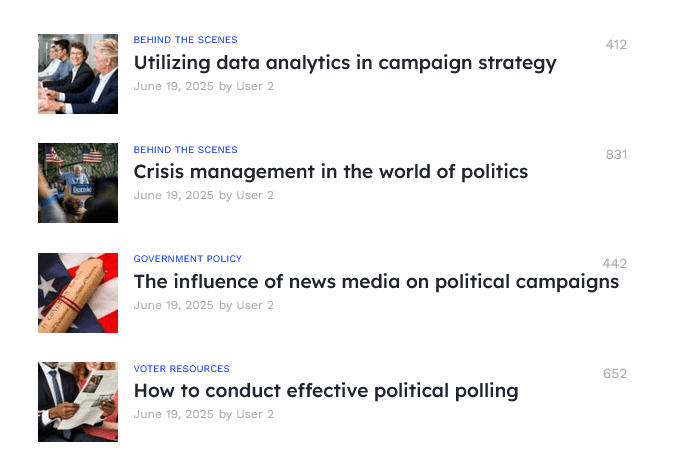This screenshot has width=684, height=476.
Task: Open the newspaper readers thumbnail
Action: pos(78,402)
